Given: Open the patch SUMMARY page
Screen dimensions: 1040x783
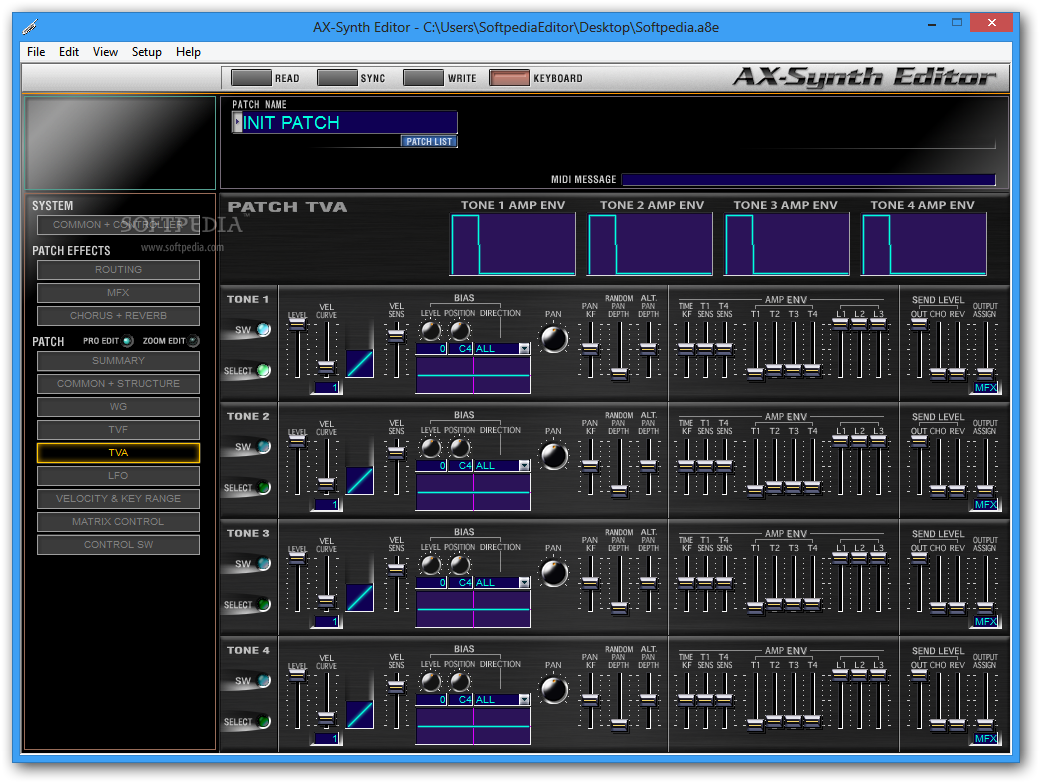Looking at the screenshot, I should [118, 361].
